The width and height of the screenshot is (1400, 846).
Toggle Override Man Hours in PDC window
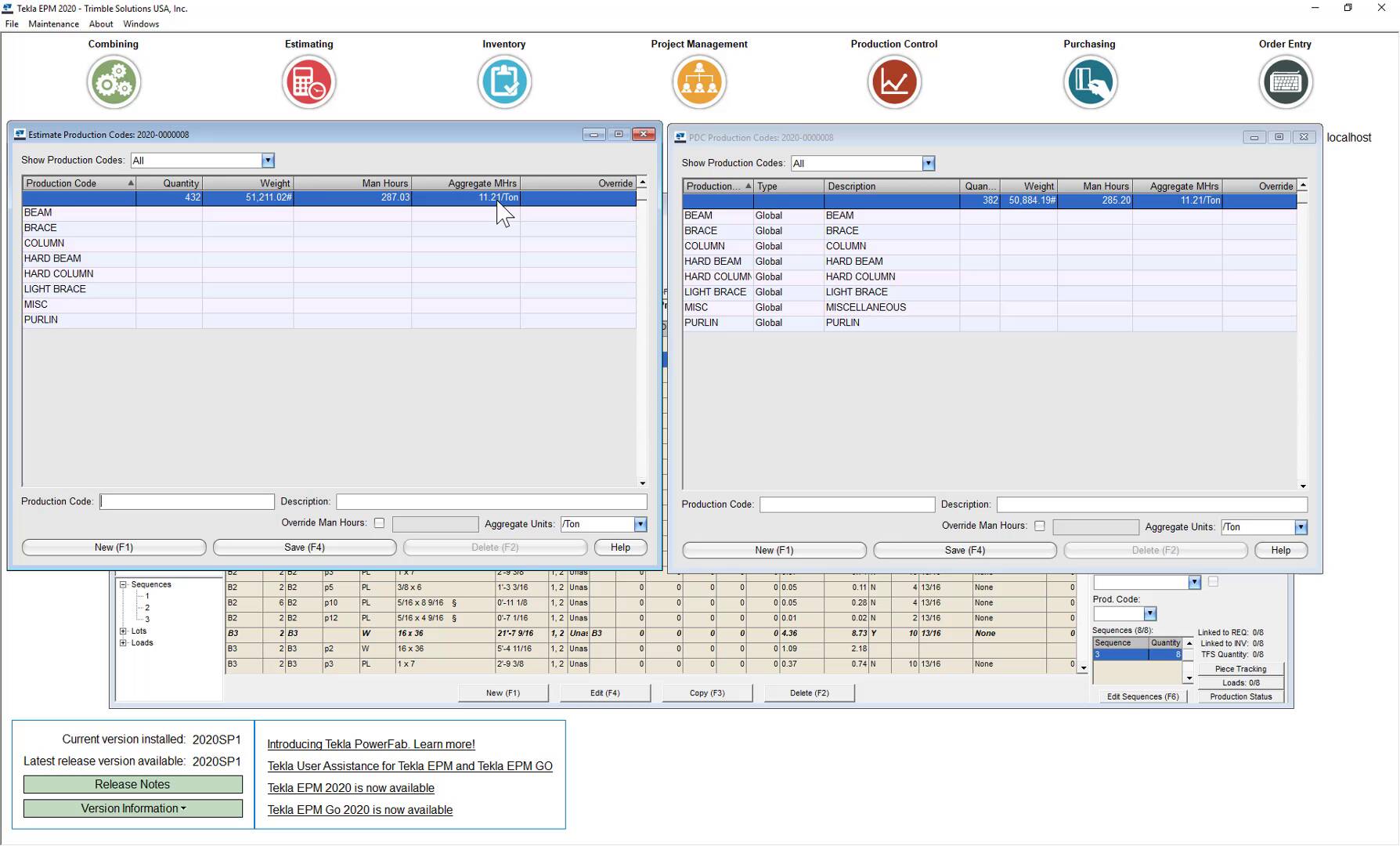pyautogui.click(x=1040, y=526)
